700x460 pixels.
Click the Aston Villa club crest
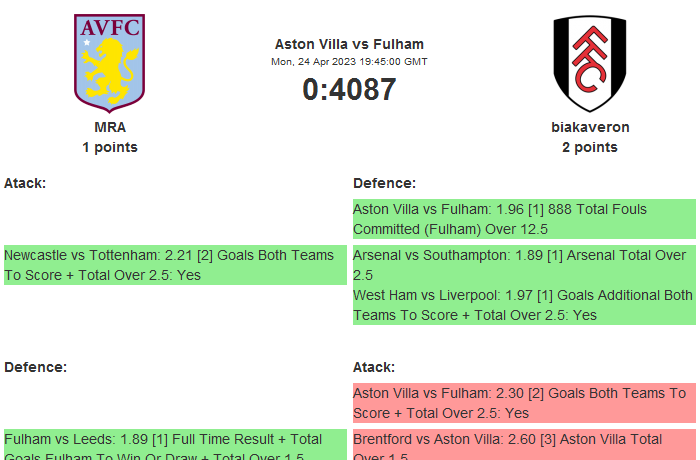[x=110, y=62]
